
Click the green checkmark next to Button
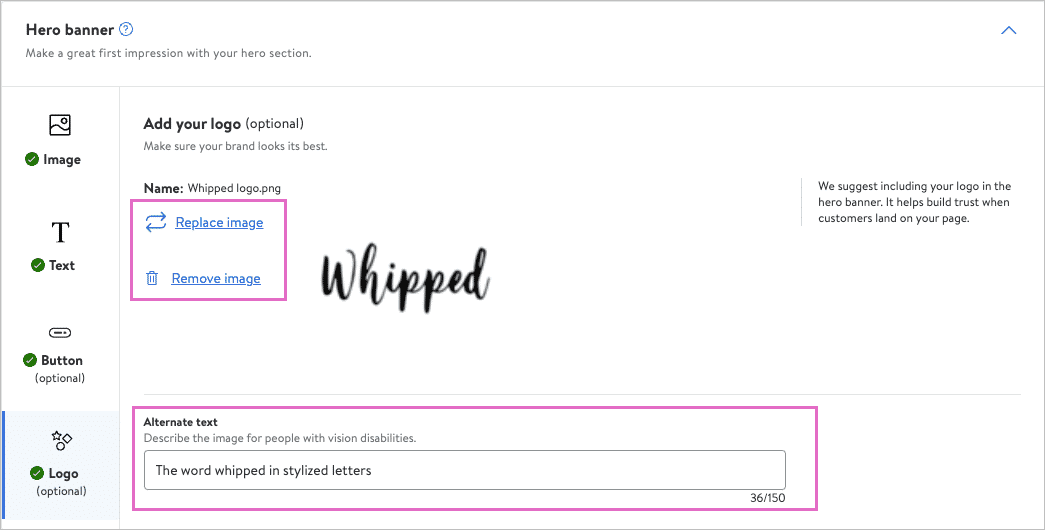tap(30, 360)
